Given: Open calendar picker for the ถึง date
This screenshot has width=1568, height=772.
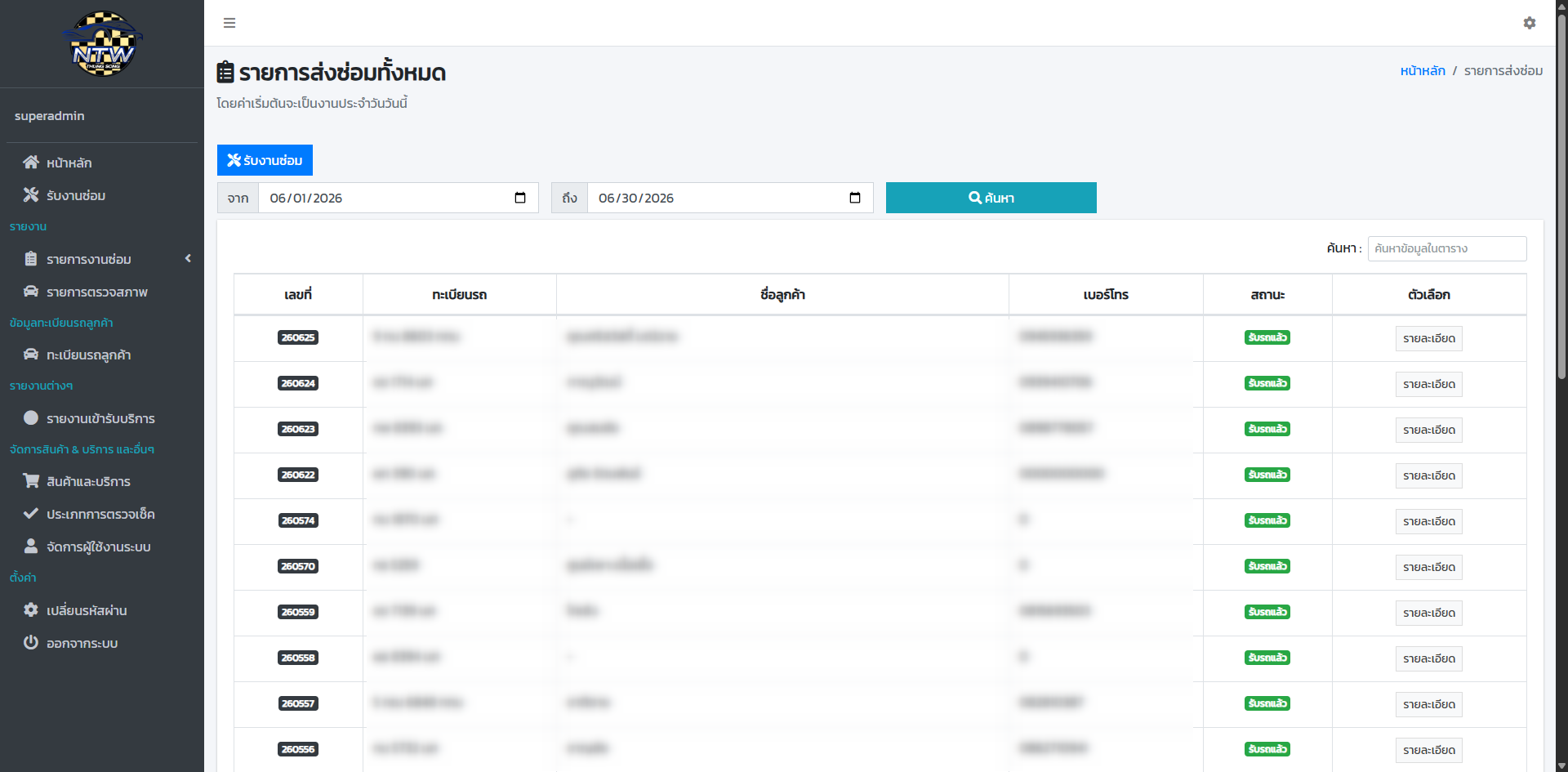Looking at the screenshot, I should [855, 198].
